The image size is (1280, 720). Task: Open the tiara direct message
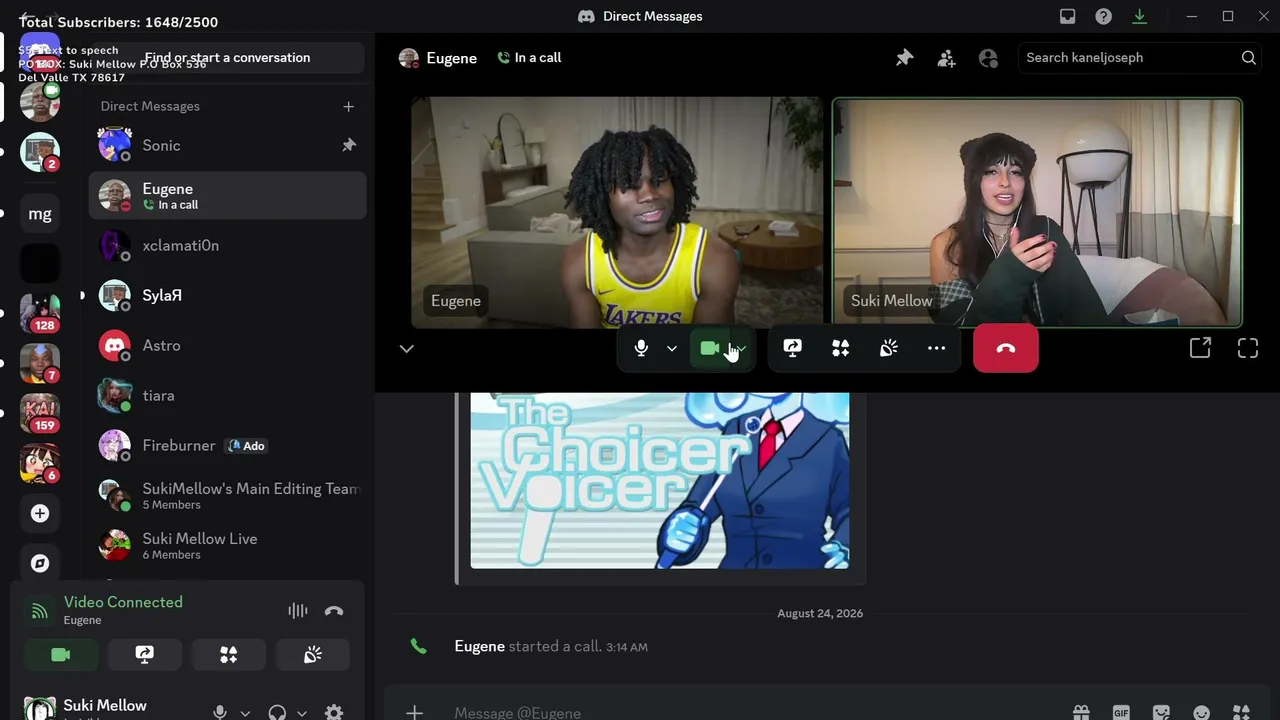pos(227,395)
